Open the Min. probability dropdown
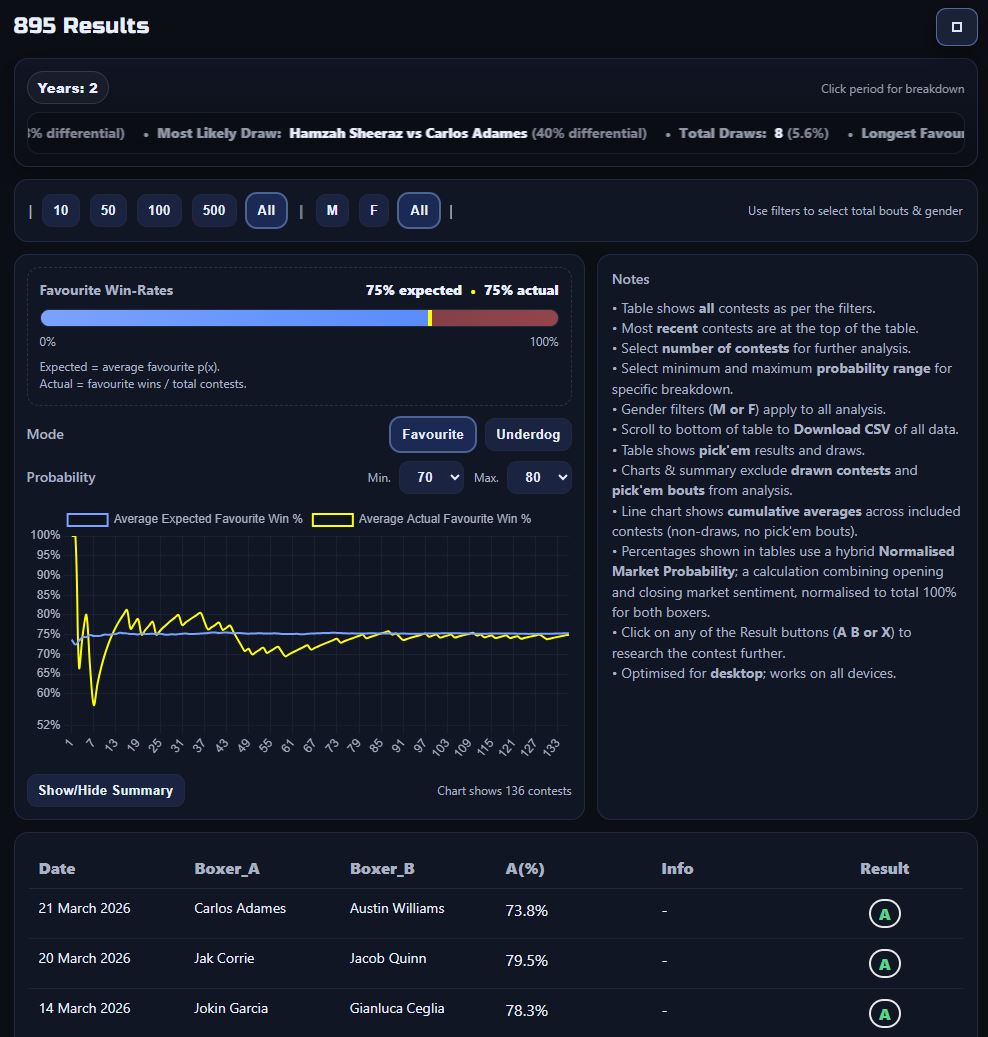 [x=431, y=478]
